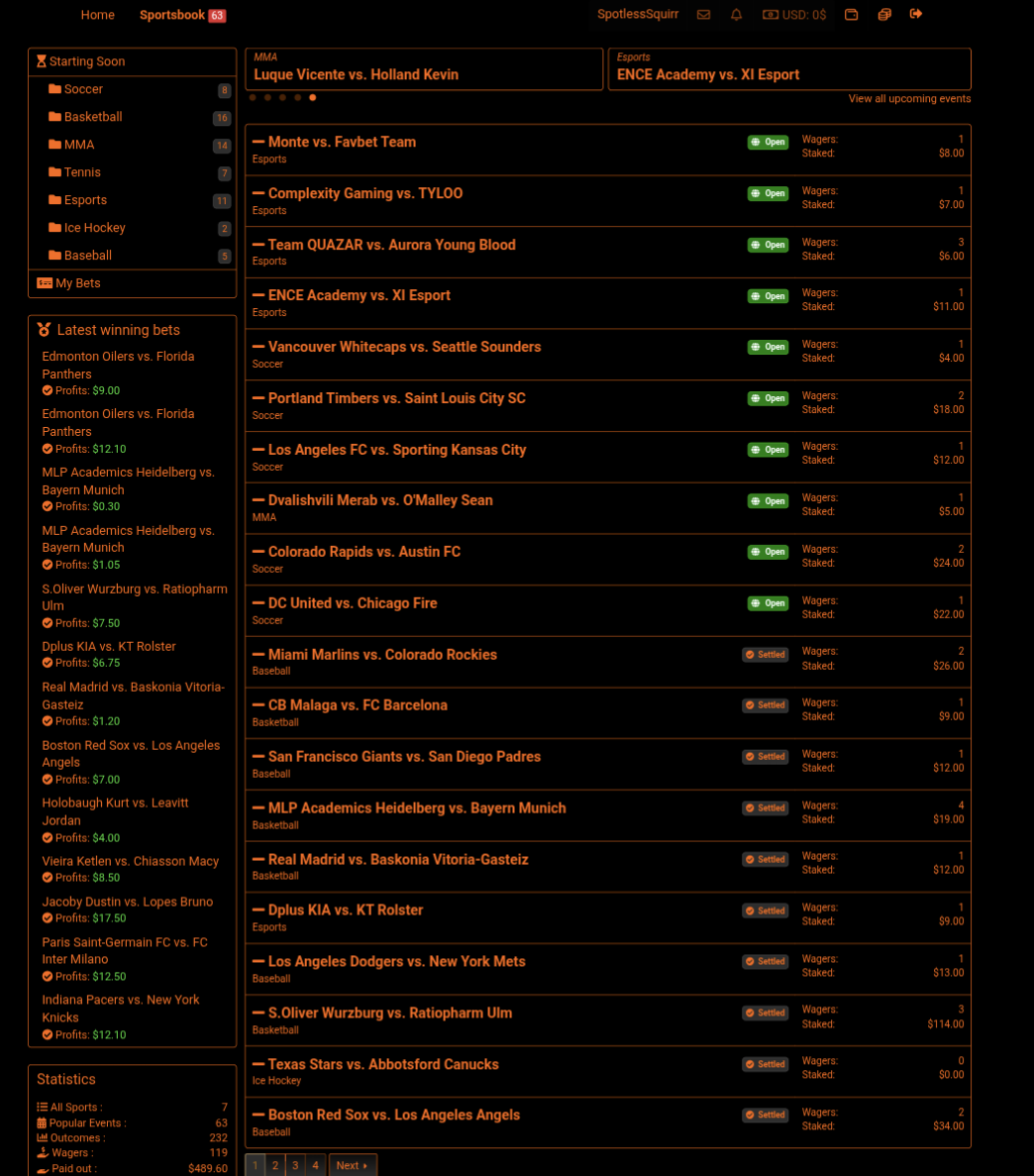Open the Edmonton Oilers winning bet with Profits $9.00
Screen dimensions: 1034x1176
(x=119, y=366)
